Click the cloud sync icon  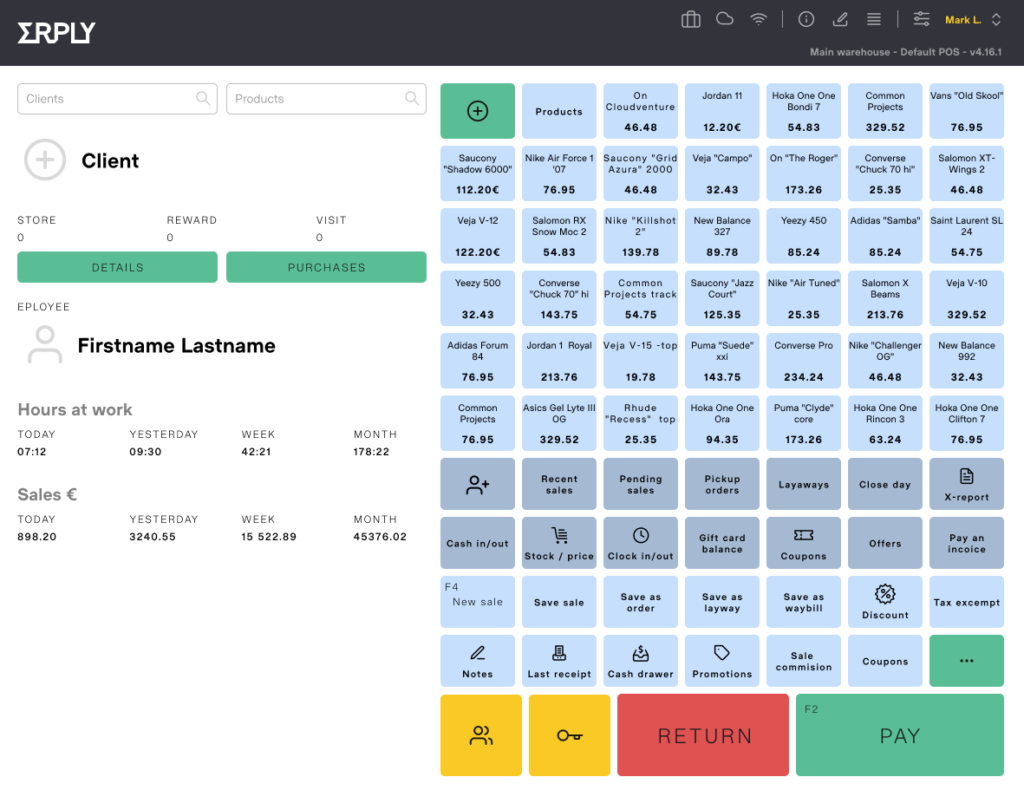coord(724,19)
